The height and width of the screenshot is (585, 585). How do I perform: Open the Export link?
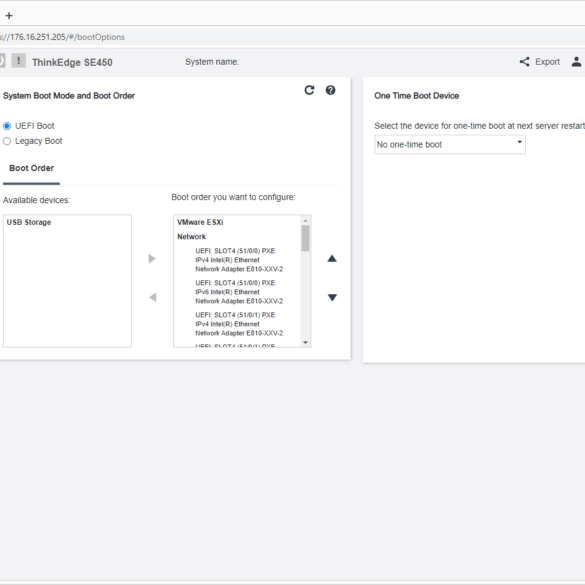(x=547, y=62)
